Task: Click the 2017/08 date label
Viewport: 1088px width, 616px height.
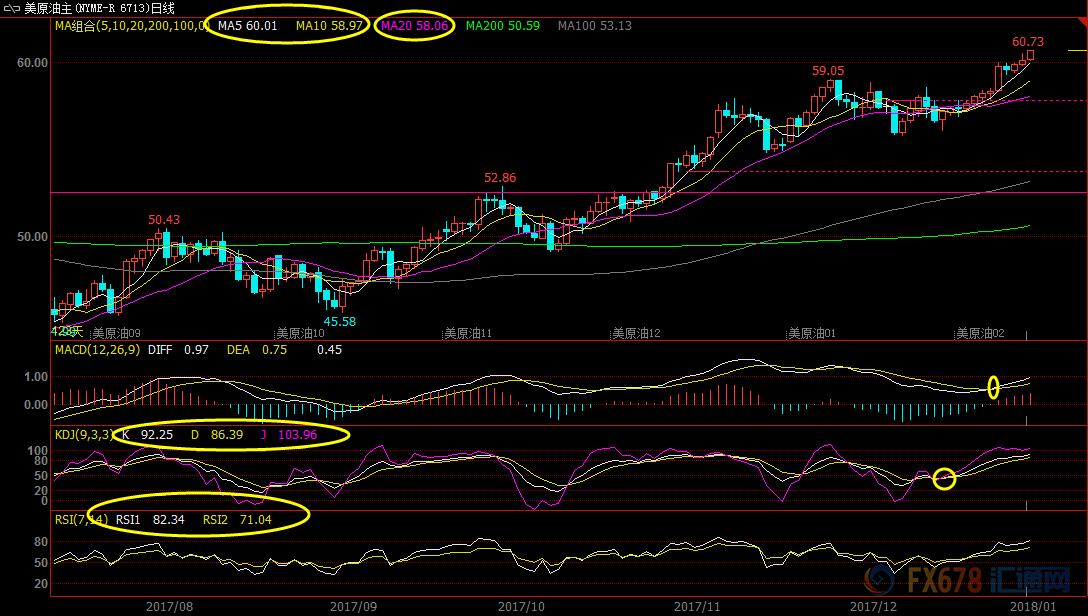Action: (169, 607)
